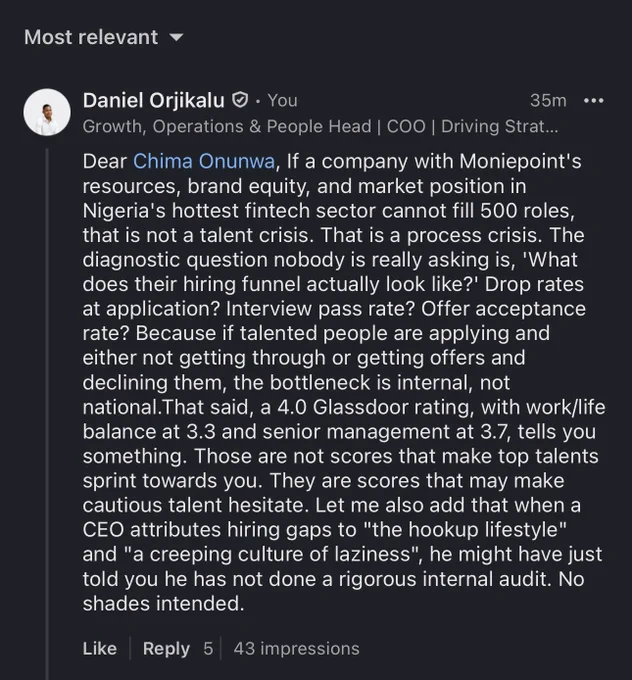Click the verified shield badge icon

[240, 100]
